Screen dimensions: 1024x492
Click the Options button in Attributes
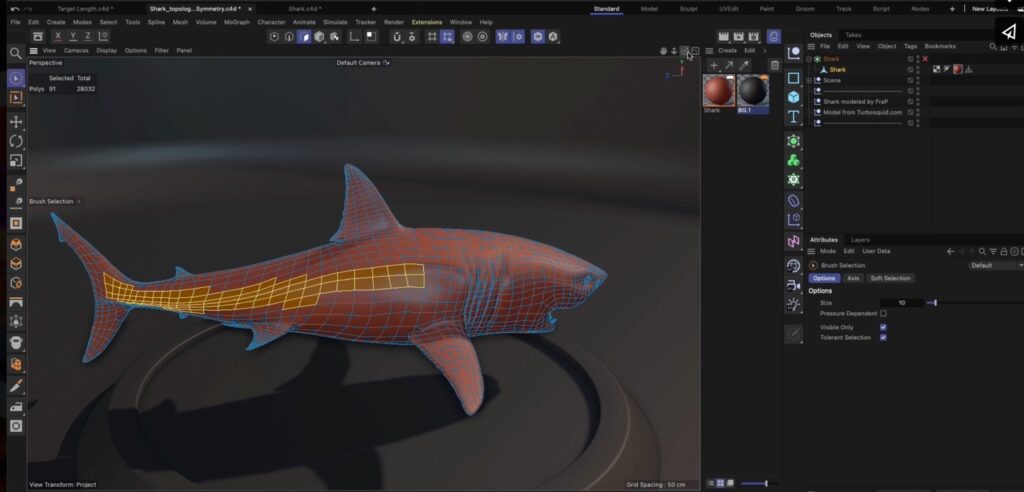coord(824,278)
